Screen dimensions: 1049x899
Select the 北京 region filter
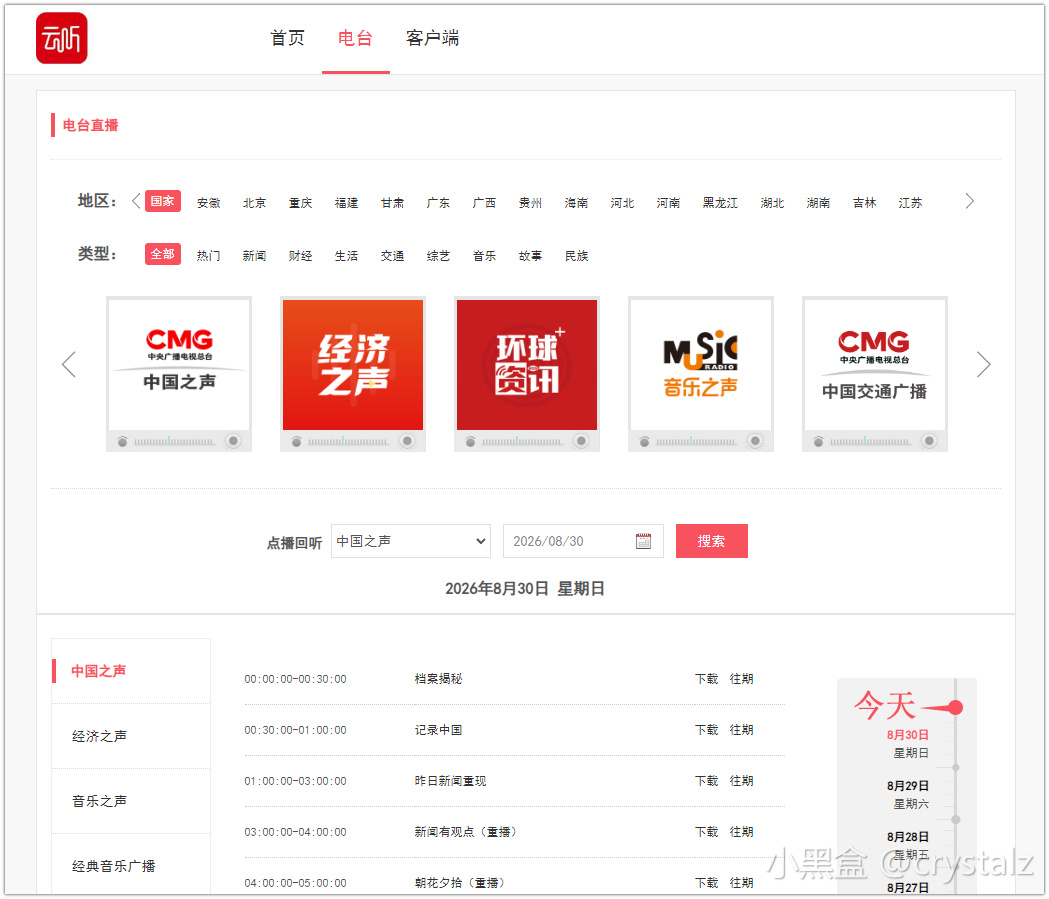point(254,203)
